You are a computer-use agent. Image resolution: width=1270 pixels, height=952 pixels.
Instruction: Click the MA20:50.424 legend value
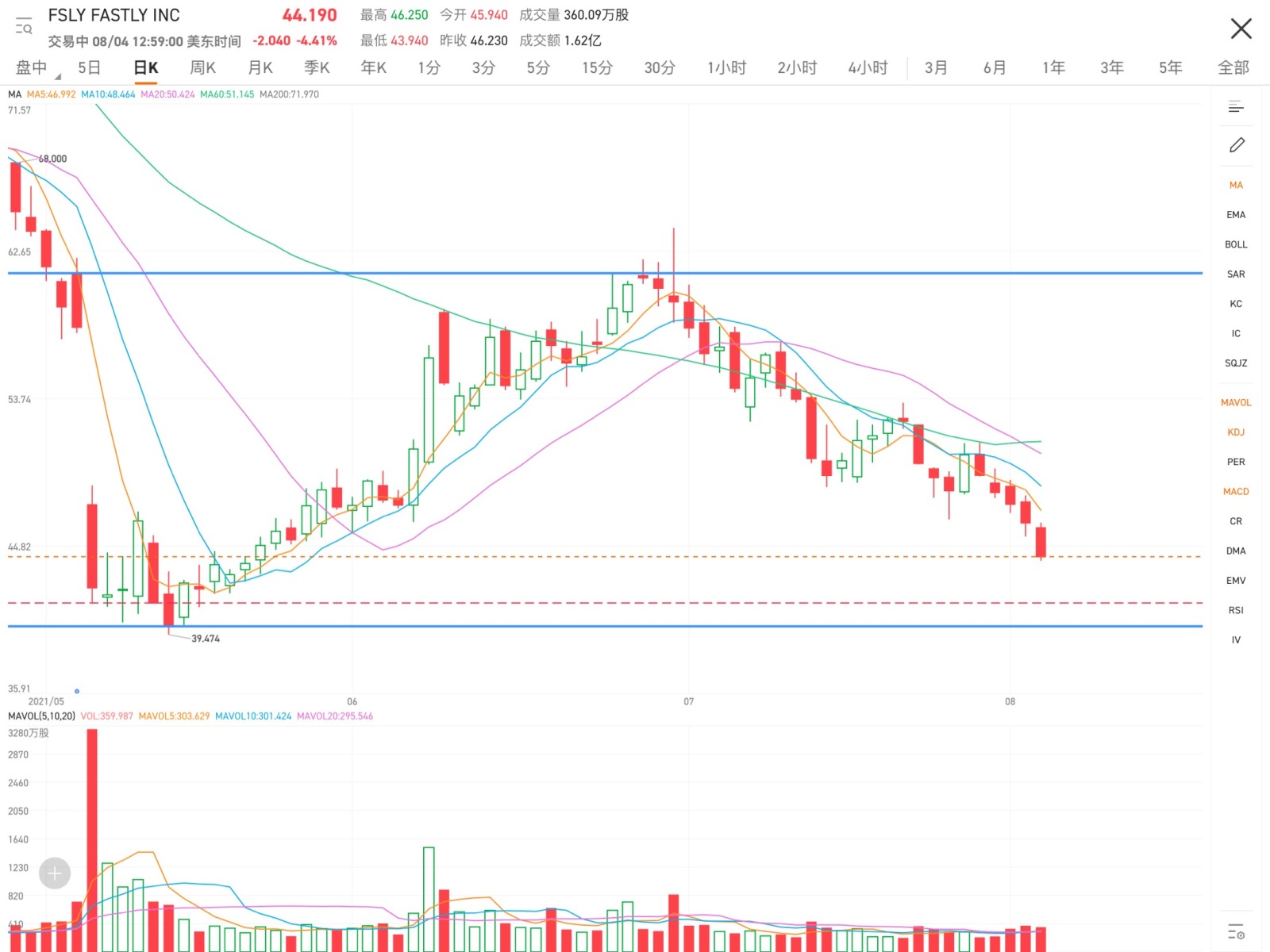click(x=167, y=94)
